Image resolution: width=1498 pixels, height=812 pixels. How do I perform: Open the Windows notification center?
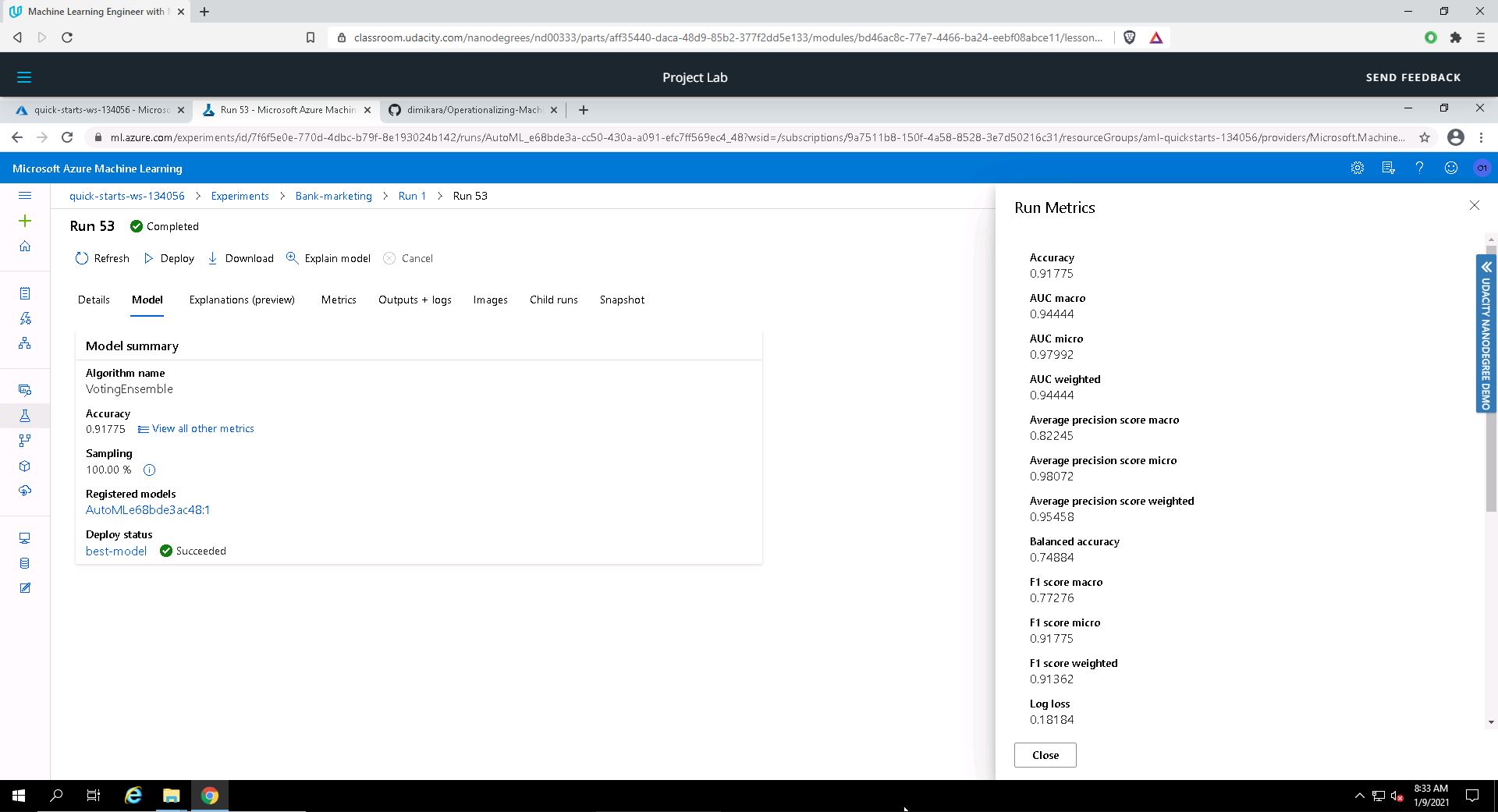1472,796
